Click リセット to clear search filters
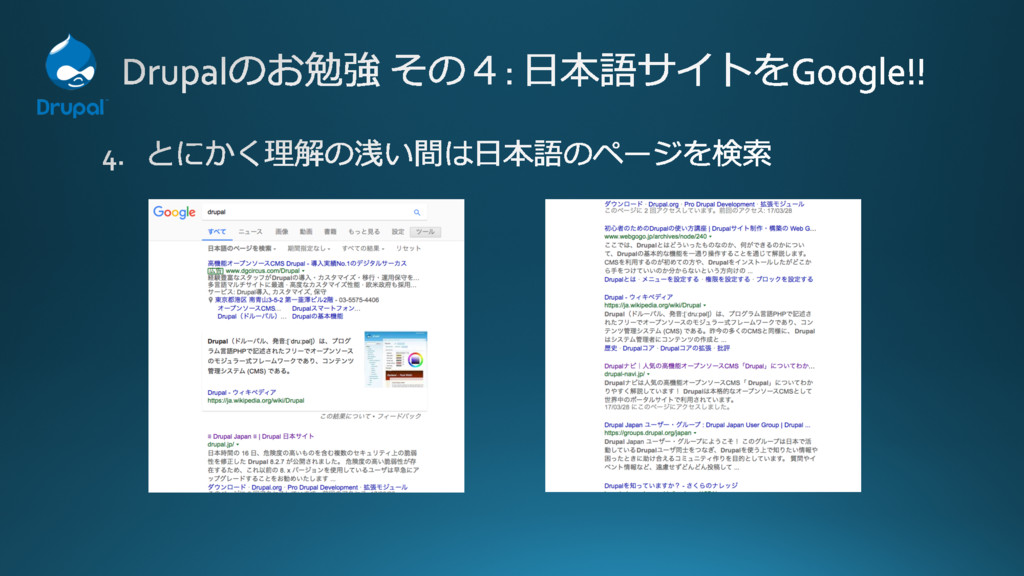Image resolution: width=1024 pixels, height=576 pixels. coord(408,249)
